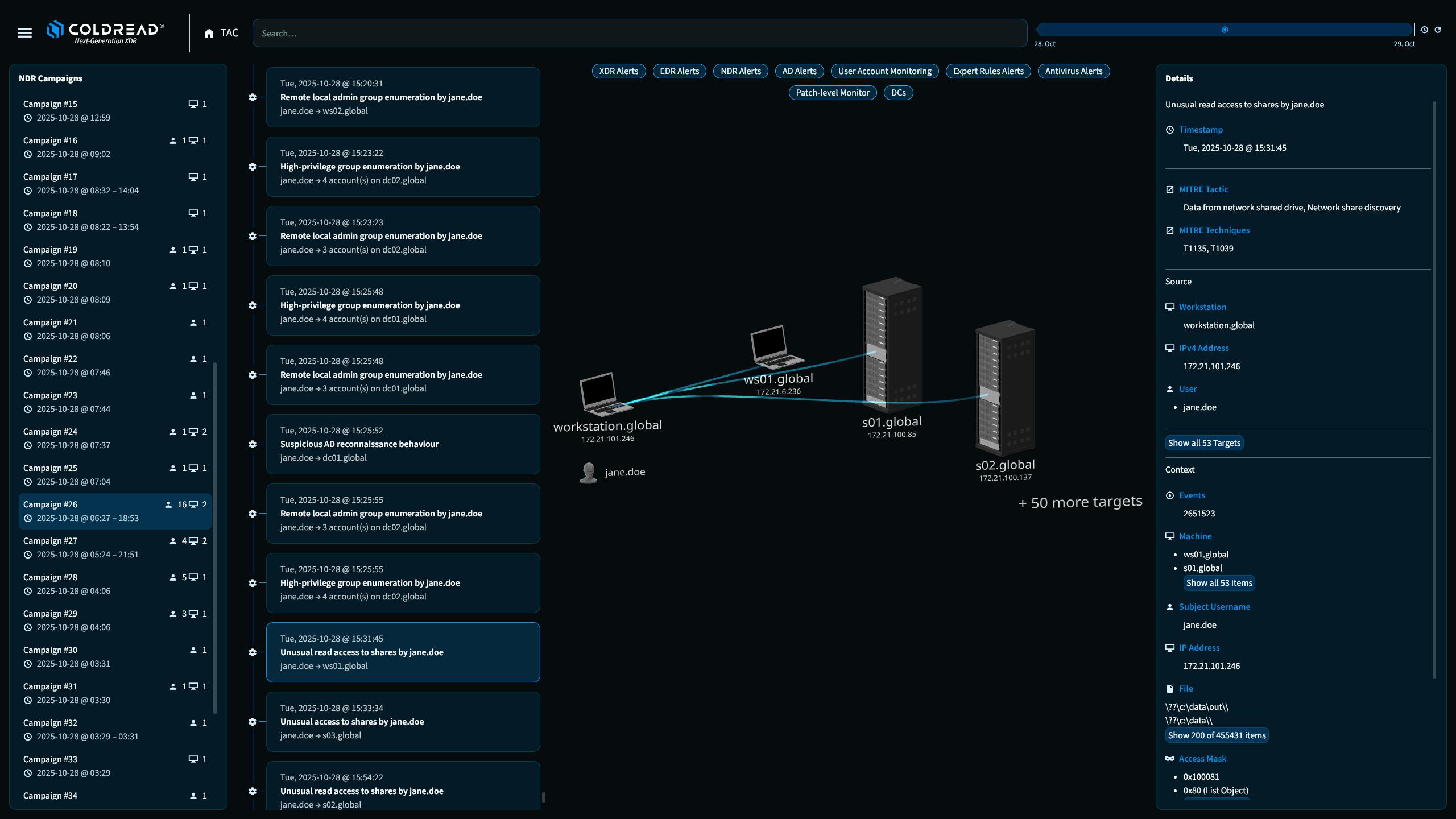Expand Show all 53 items under Machine
This screenshot has width=1456, height=819.
coord(1219,583)
